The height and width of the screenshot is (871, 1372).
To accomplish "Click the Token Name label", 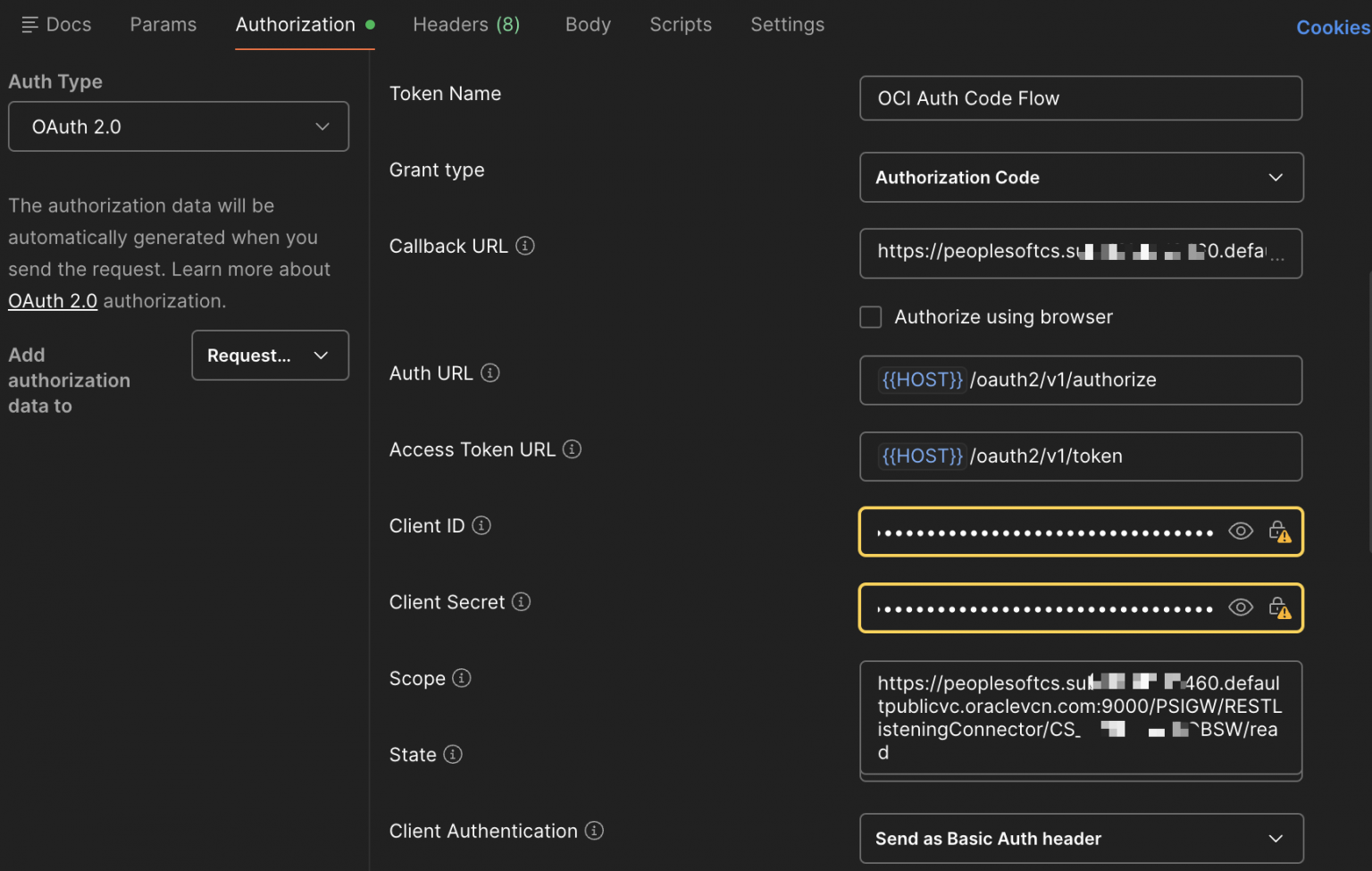I will [445, 93].
